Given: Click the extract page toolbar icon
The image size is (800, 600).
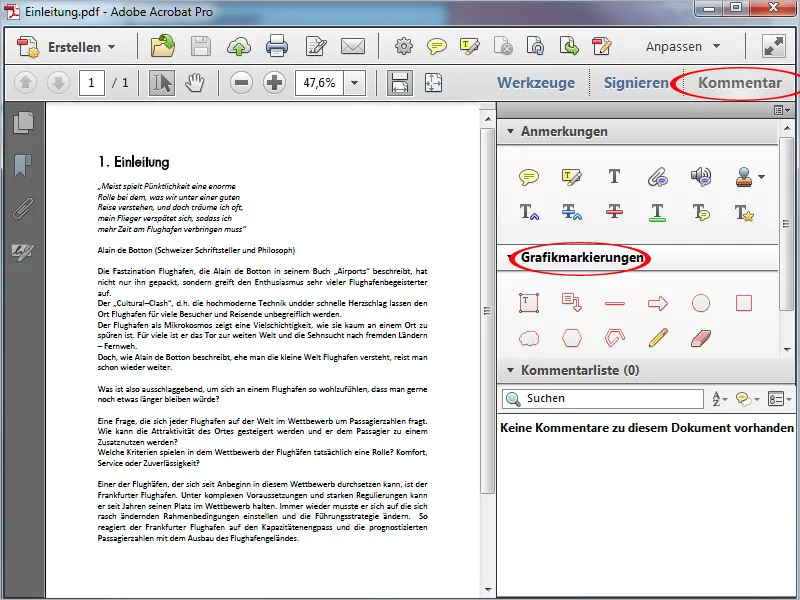Looking at the screenshot, I should coord(568,46).
